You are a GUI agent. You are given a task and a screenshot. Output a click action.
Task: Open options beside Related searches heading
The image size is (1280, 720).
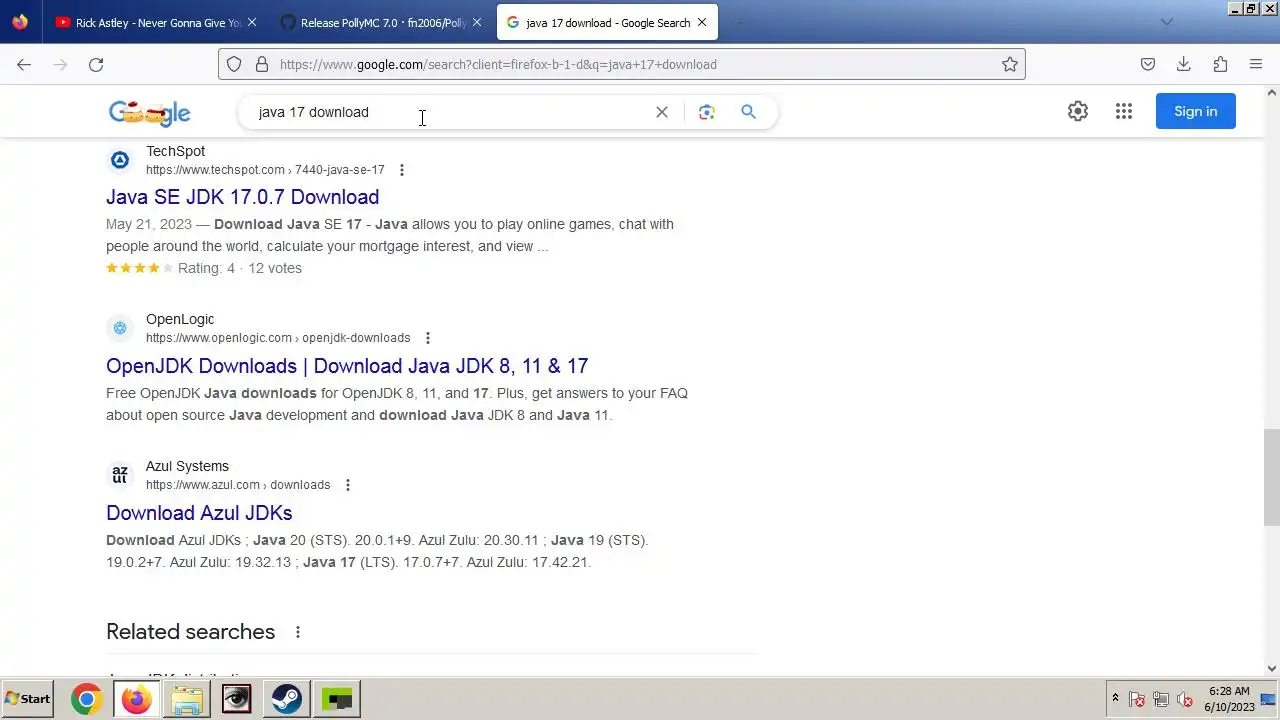click(x=298, y=632)
